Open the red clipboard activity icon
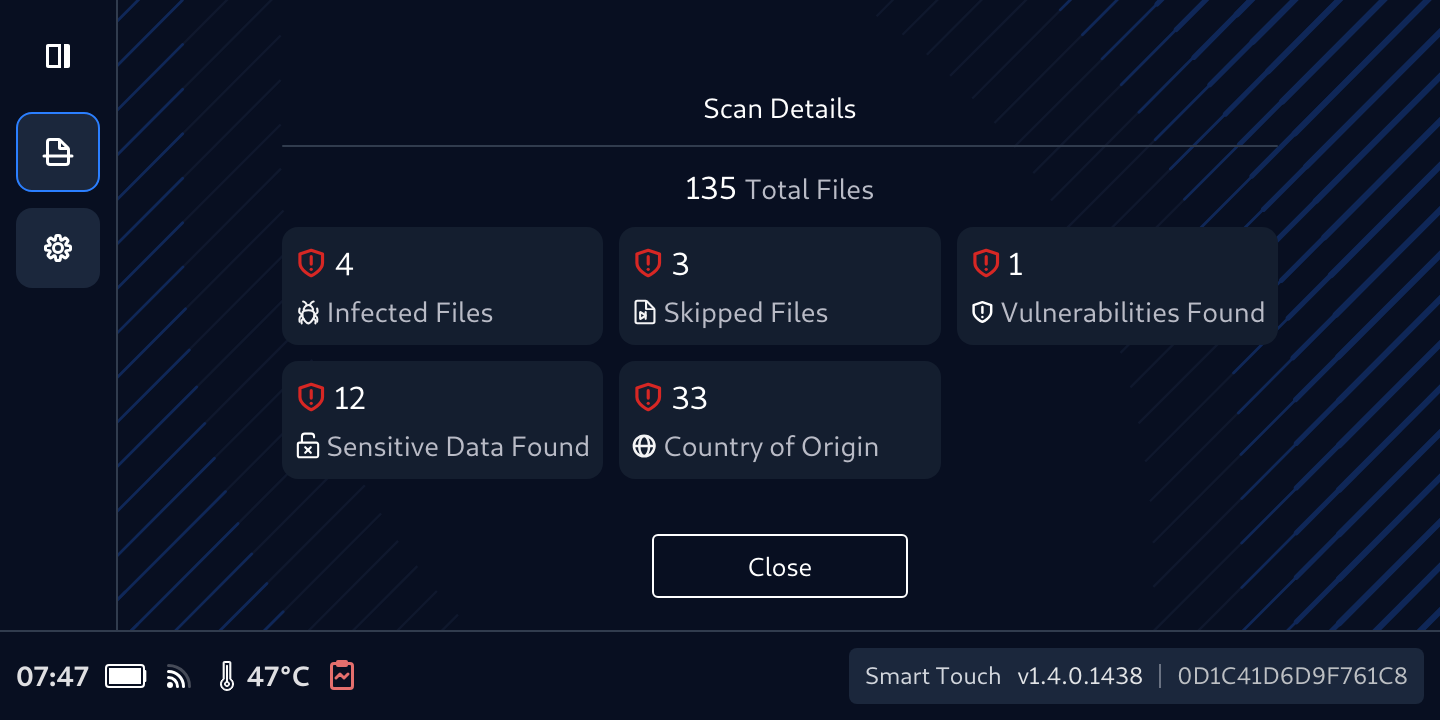 pyautogui.click(x=342, y=676)
